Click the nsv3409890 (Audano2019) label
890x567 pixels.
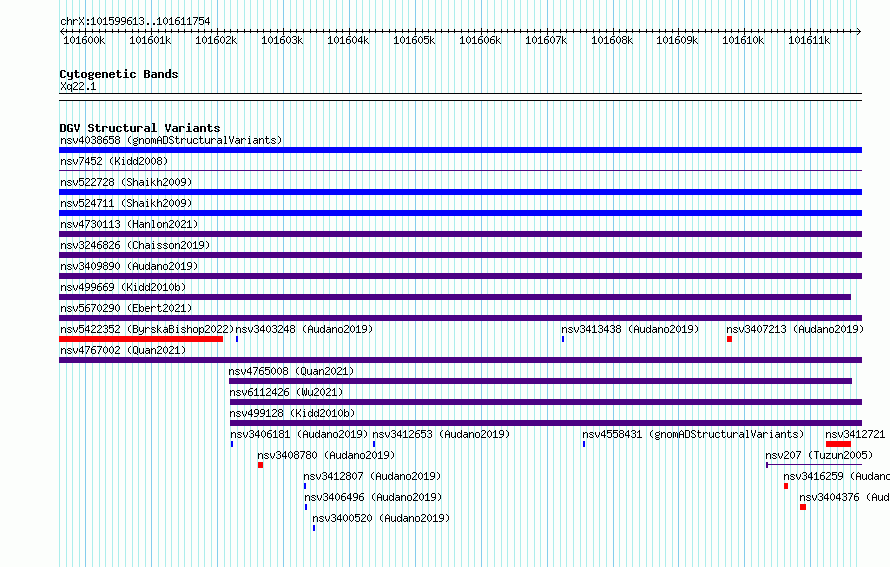pyautogui.click(x=129, y=266)
